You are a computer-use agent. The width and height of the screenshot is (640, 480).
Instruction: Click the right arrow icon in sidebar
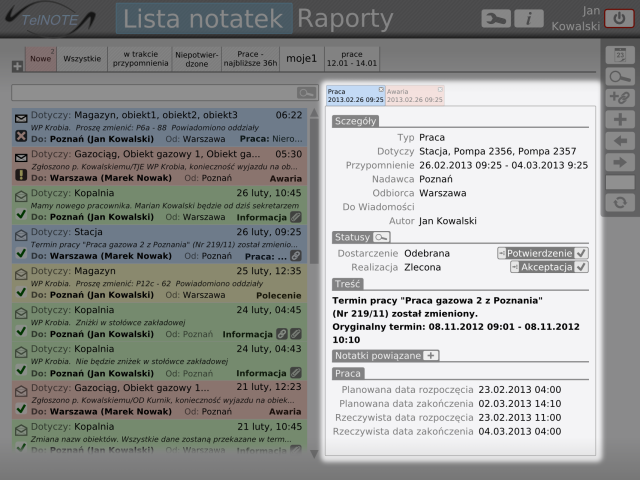(620, 162)
